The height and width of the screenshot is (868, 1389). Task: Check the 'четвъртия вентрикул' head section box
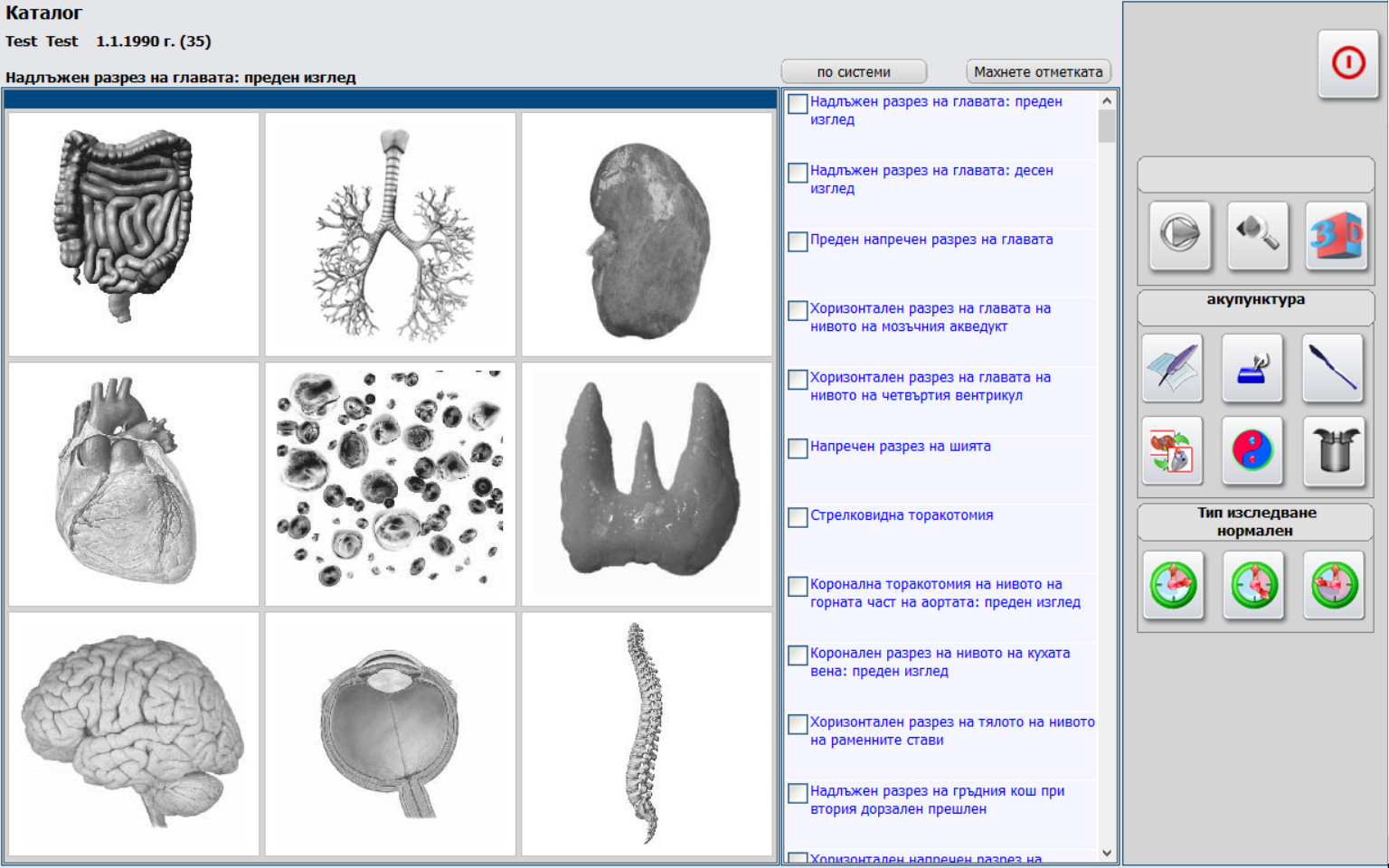(x=798, y=380)
